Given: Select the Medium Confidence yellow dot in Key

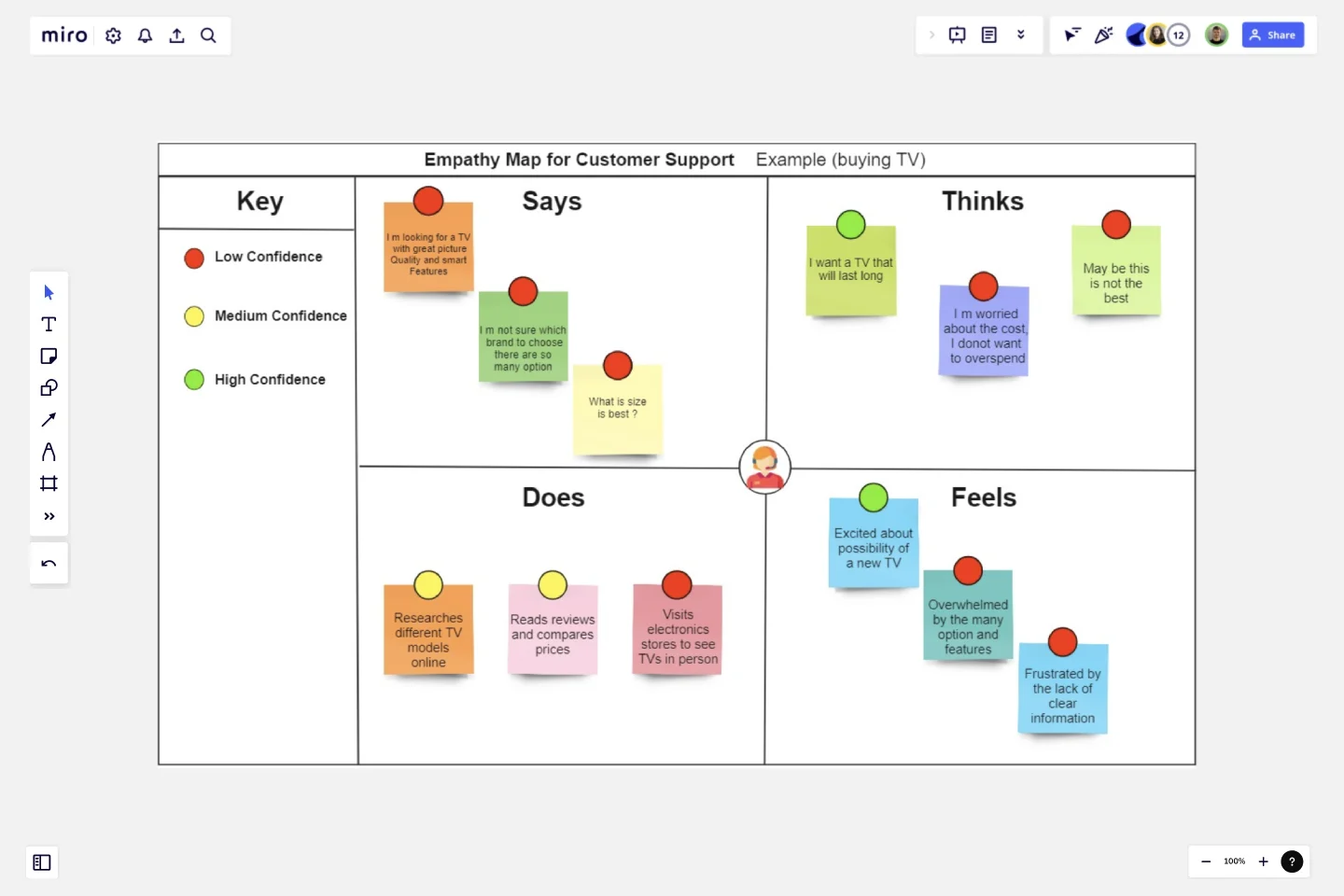Looking at the screenshot, I should (194, 316).
